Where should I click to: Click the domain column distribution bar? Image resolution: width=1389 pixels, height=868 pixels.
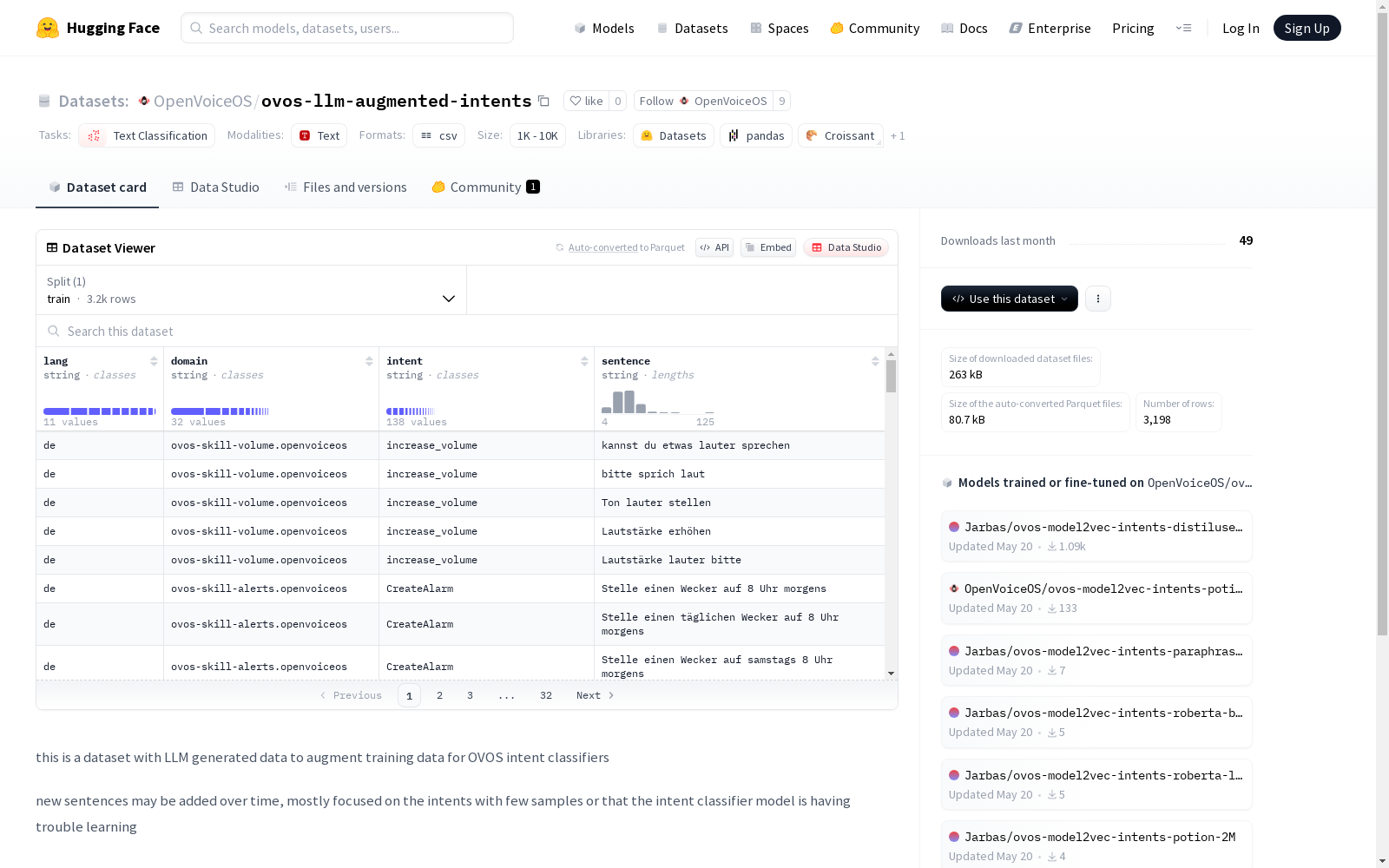pyautogui.click(x=221, y=411)
